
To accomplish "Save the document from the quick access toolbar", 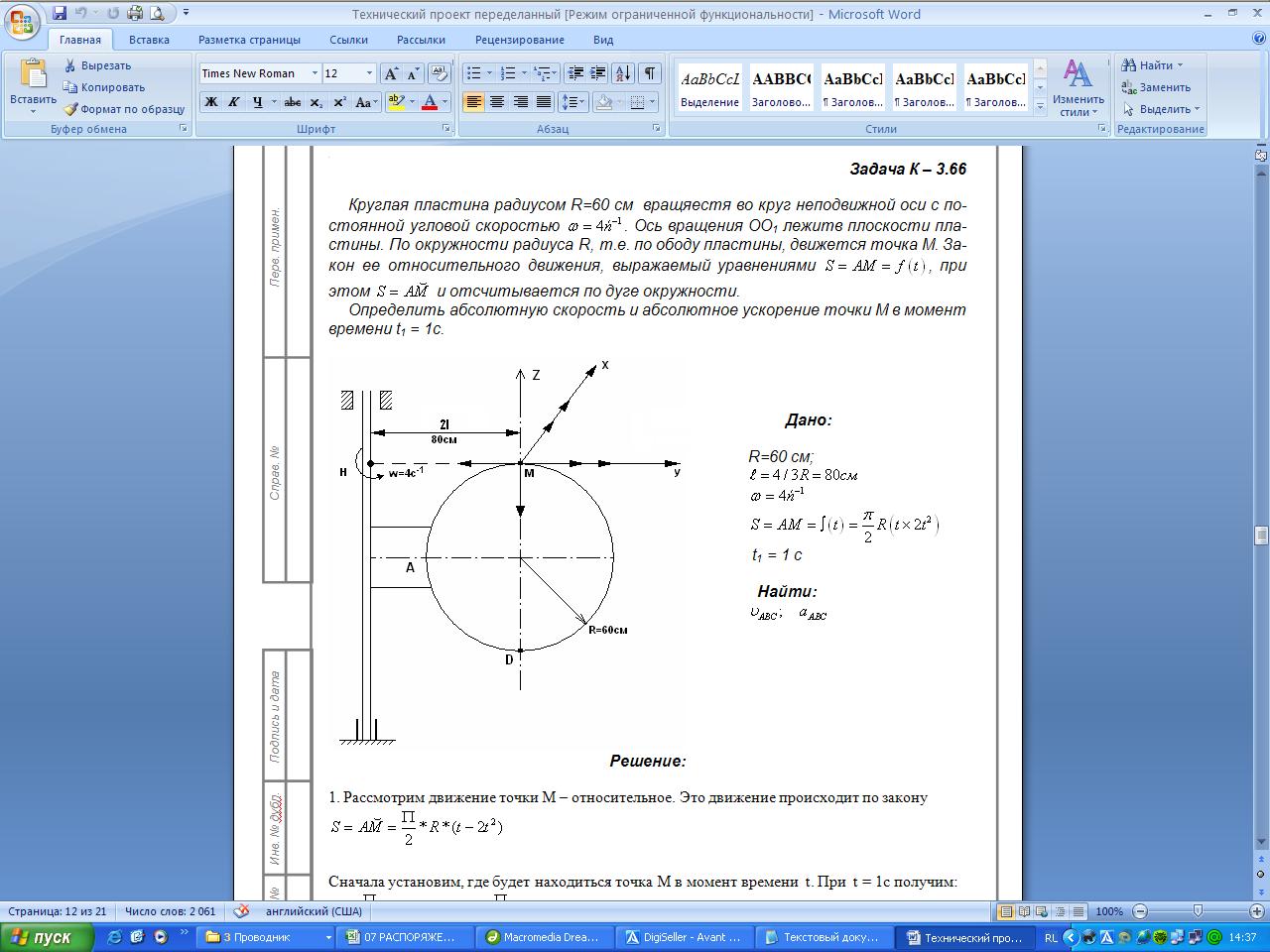I will [60, 14].
